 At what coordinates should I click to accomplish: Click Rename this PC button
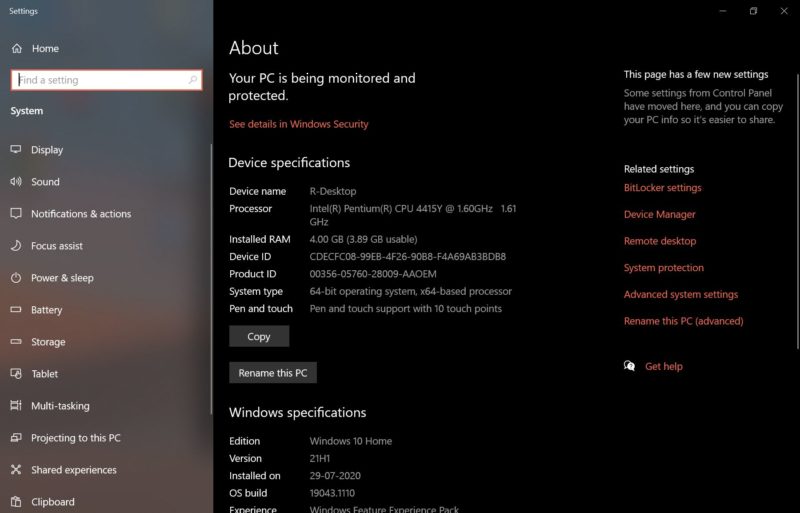click(x=272, y=373)
